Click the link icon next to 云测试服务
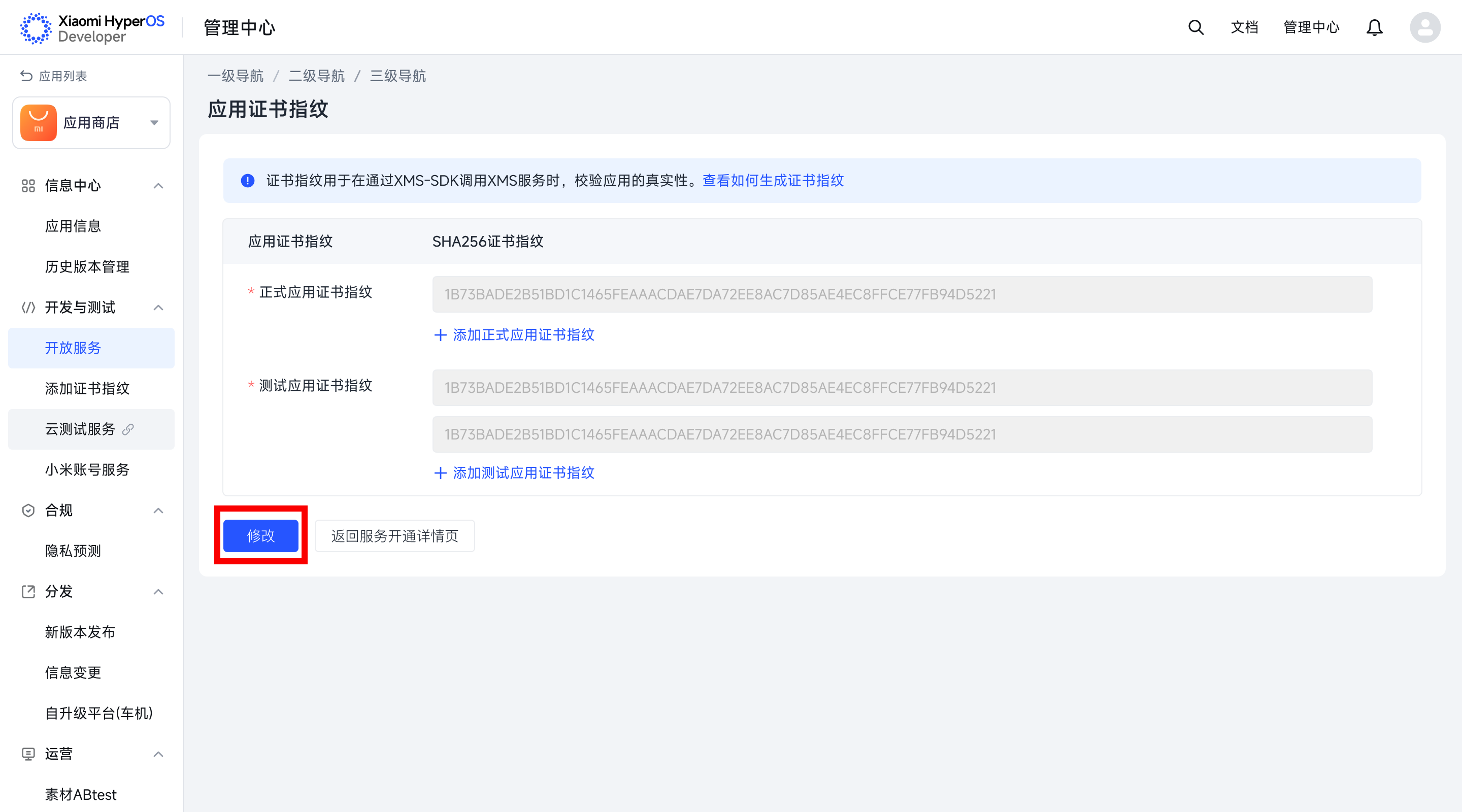 tap(128, 429)
